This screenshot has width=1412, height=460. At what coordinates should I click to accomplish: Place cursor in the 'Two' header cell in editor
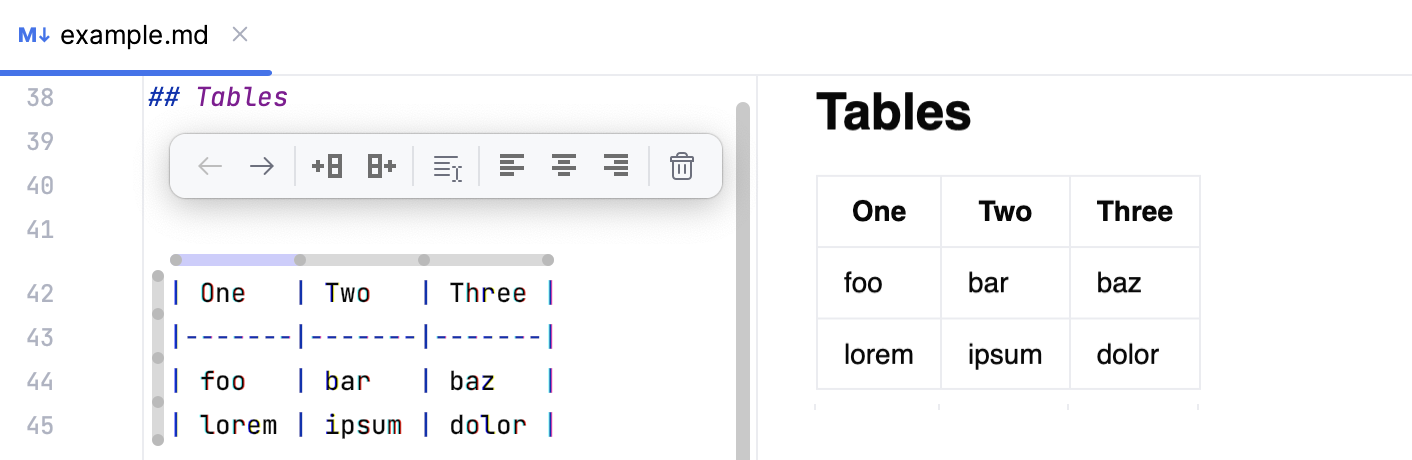point(348,293)
